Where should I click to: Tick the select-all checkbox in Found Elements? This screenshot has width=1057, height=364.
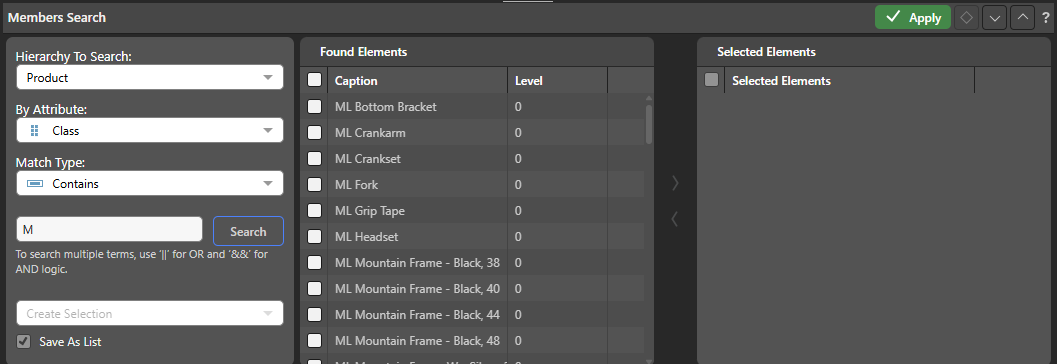[x=314, y=80]
